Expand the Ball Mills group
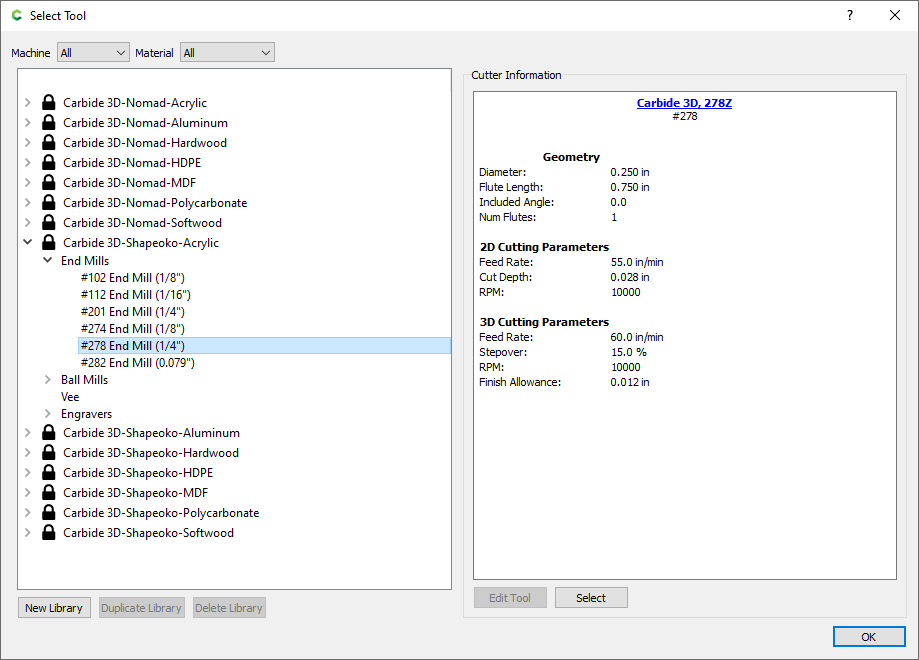 [47, 380]
